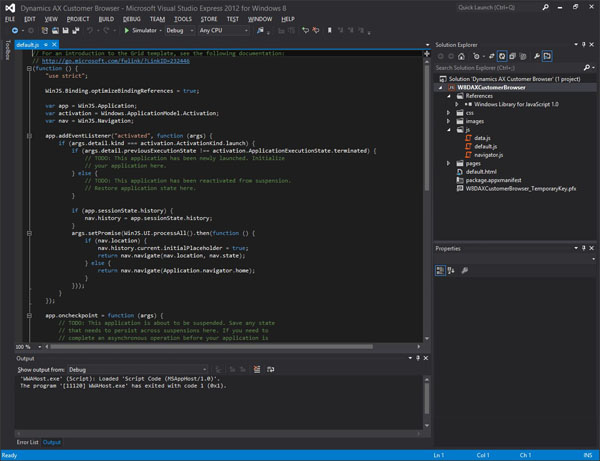Image resolution: width=600 pixels, height=461 pixels.
Task: Start debugging with the green play icon
Action: (127, 30)
